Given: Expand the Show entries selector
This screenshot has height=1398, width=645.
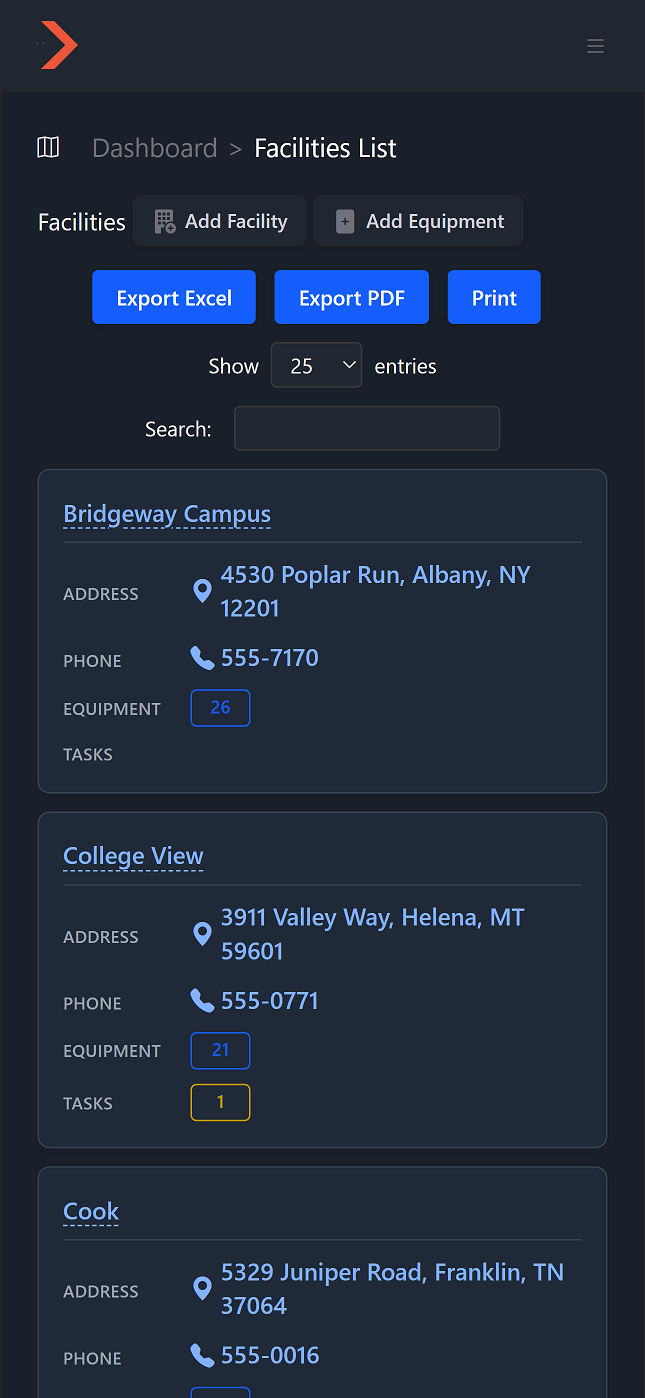Looking at the screenshot, I should (316, 365).
